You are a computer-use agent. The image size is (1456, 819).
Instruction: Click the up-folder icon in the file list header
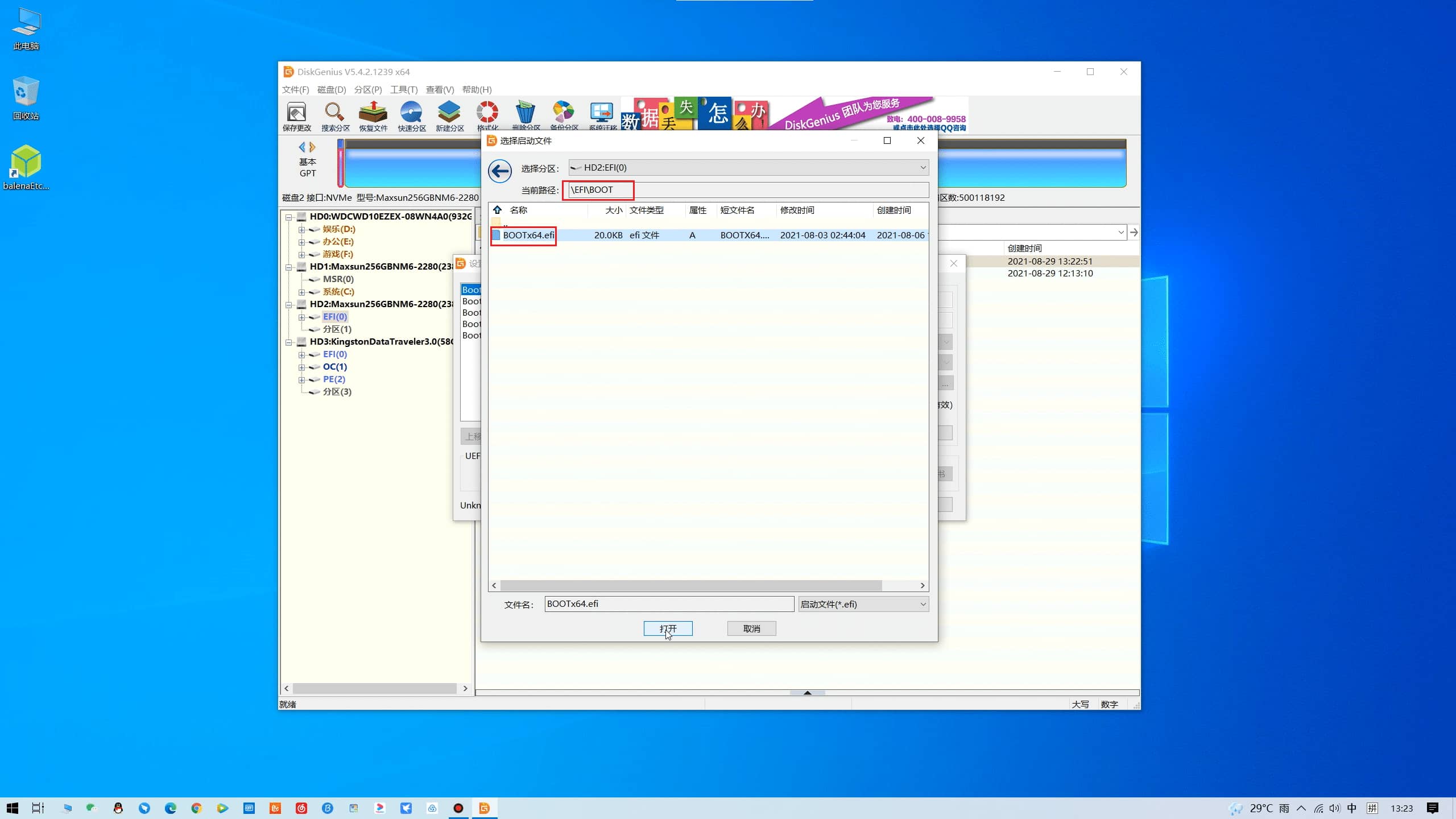[497, 210]
